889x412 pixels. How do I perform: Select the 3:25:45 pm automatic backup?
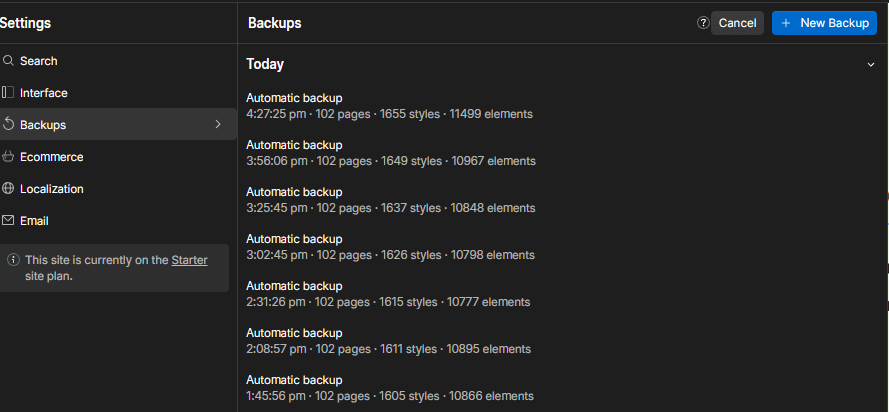click(391, 200)
